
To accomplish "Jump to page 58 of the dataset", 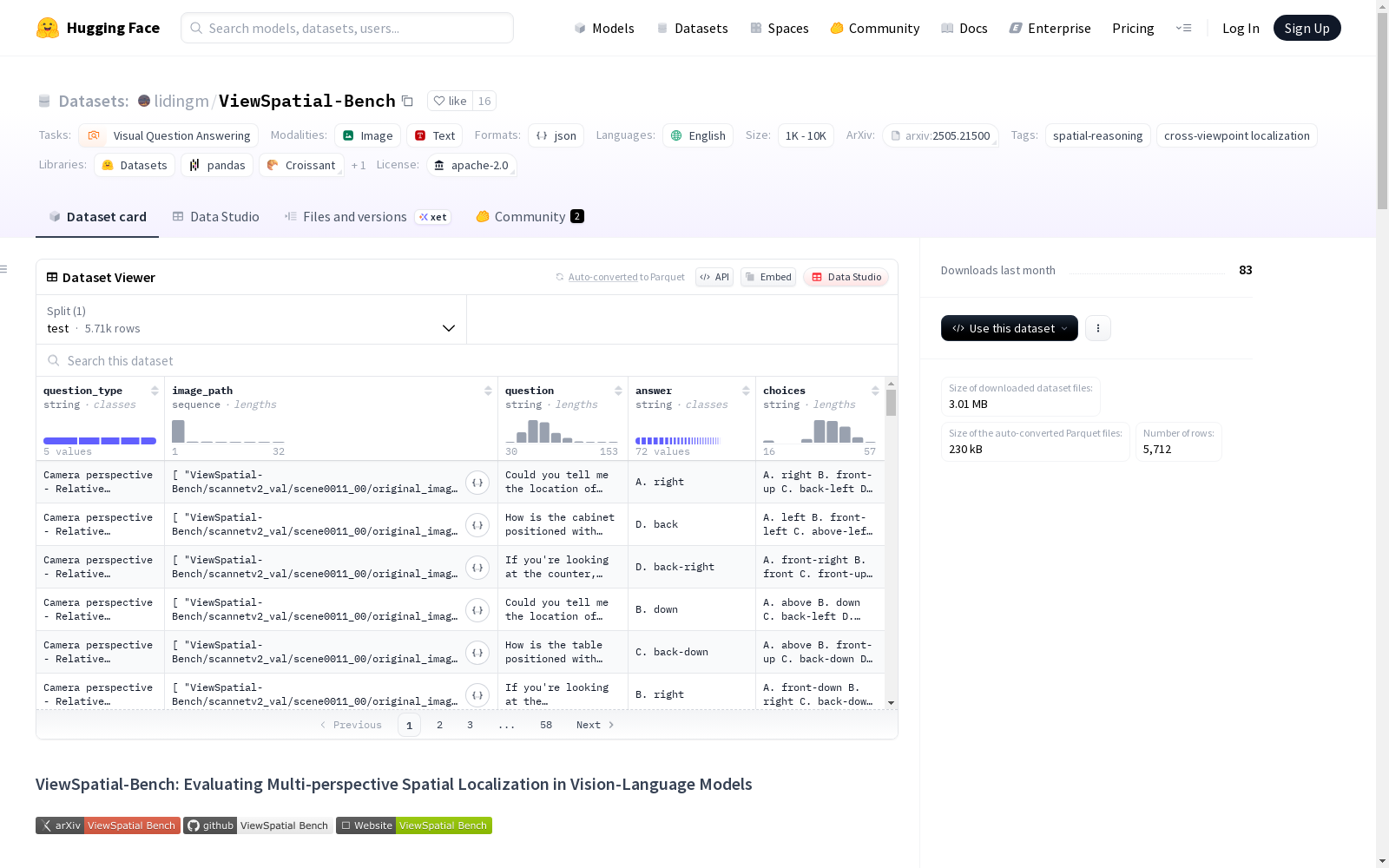I will [545, 725].
